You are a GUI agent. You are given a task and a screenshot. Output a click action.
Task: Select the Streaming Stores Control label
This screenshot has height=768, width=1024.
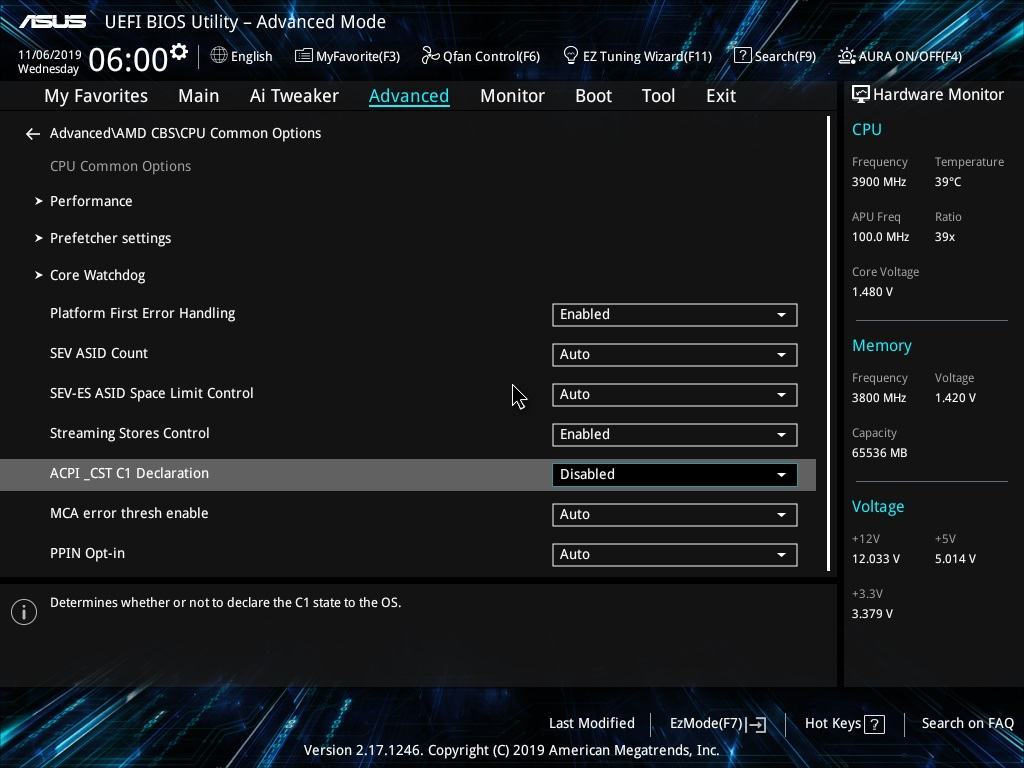tap(129, 433)
